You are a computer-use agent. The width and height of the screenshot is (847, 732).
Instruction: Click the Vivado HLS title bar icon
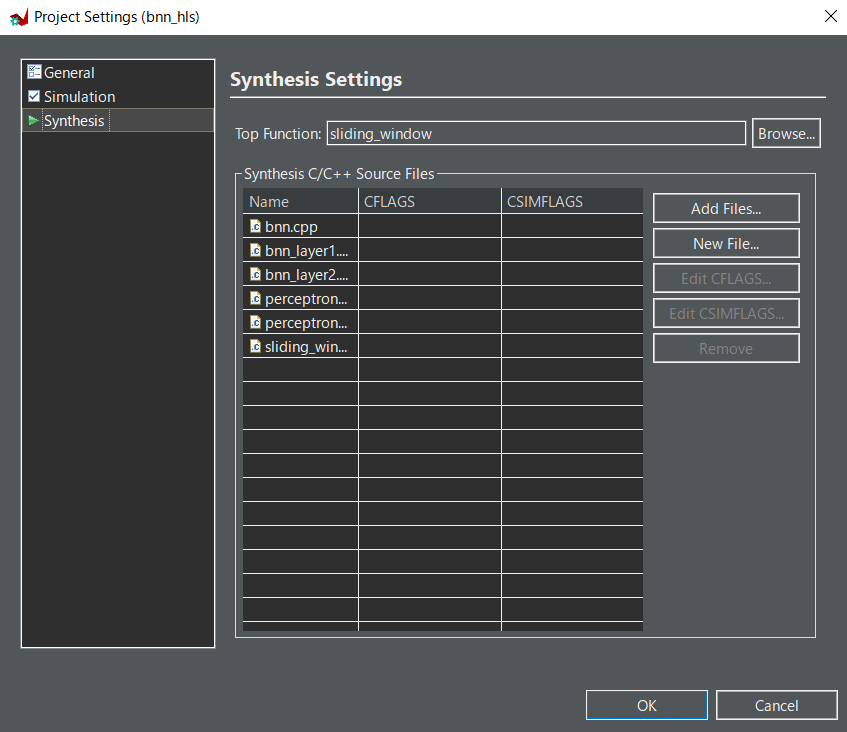[x=18, y=17]
